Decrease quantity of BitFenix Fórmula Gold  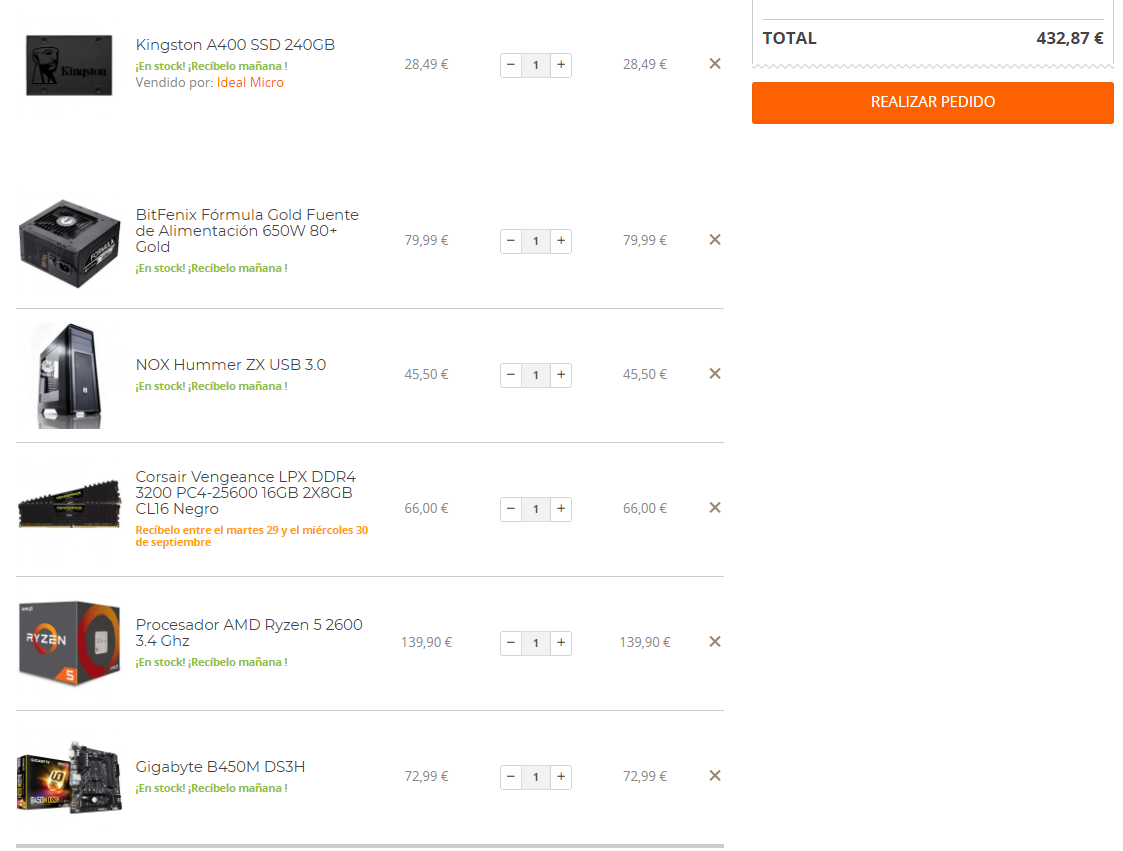511,241
